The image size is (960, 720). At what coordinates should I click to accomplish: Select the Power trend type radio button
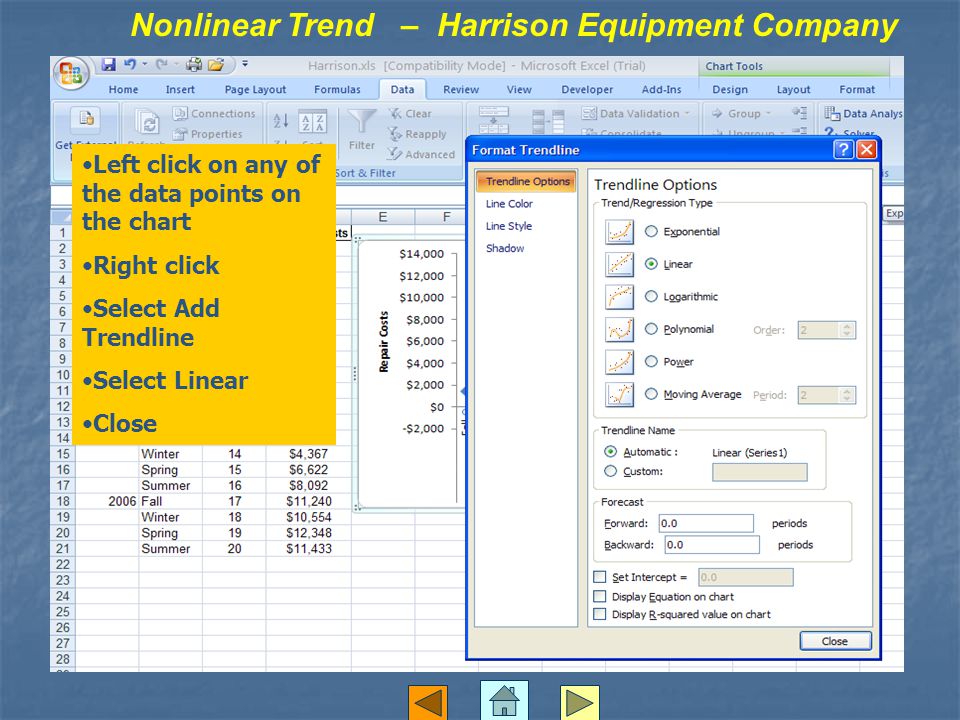coord(651,361)
